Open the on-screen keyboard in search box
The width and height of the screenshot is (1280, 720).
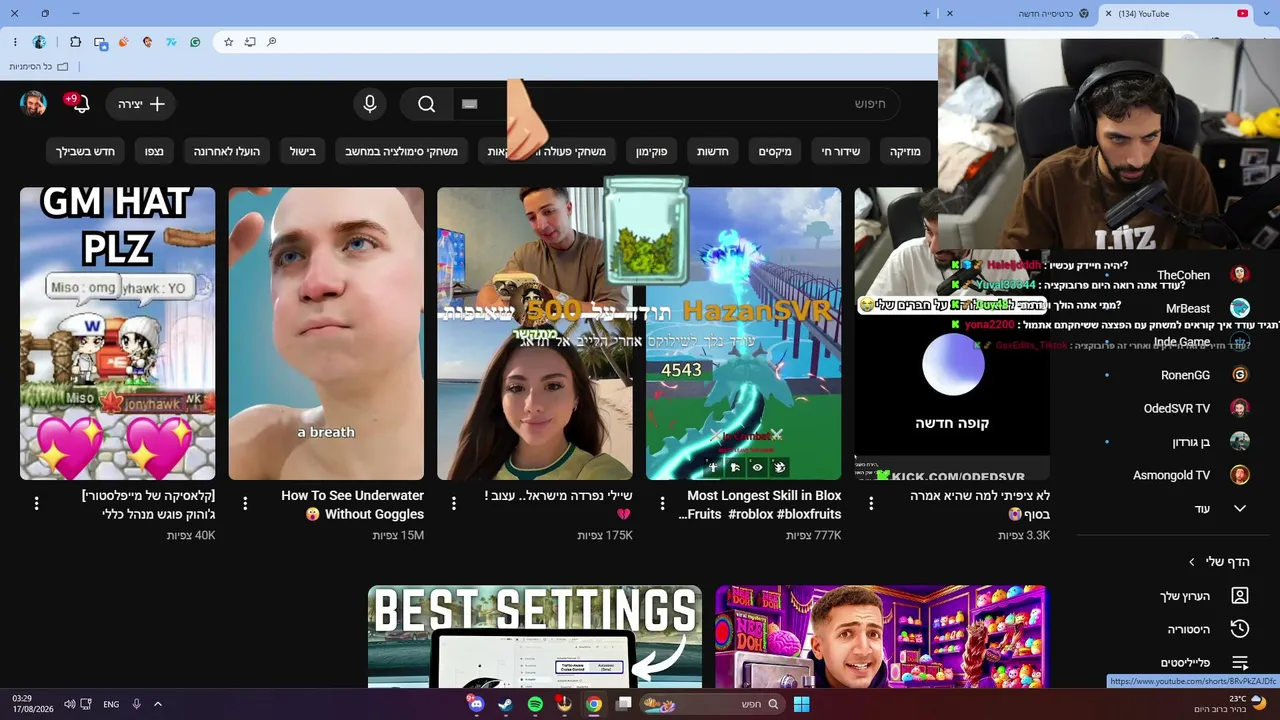[x=470, y=104]
